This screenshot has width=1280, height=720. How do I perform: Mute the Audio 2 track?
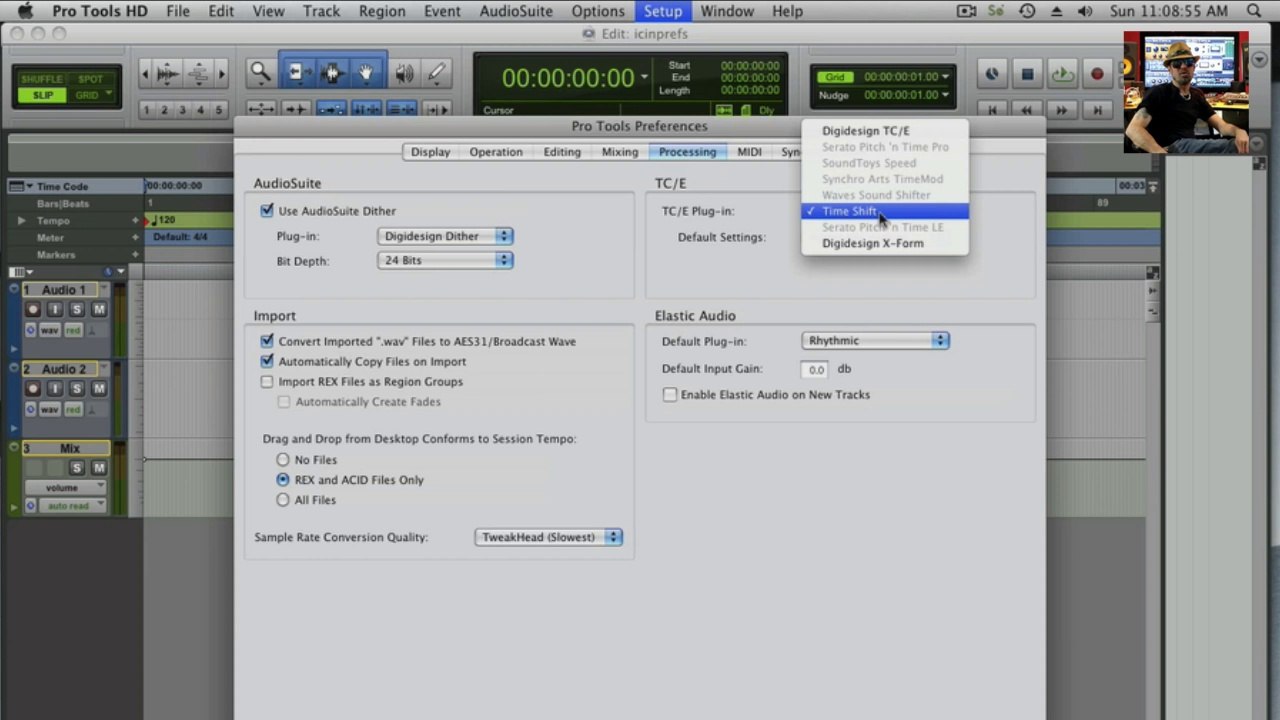(x=99, y=388)
